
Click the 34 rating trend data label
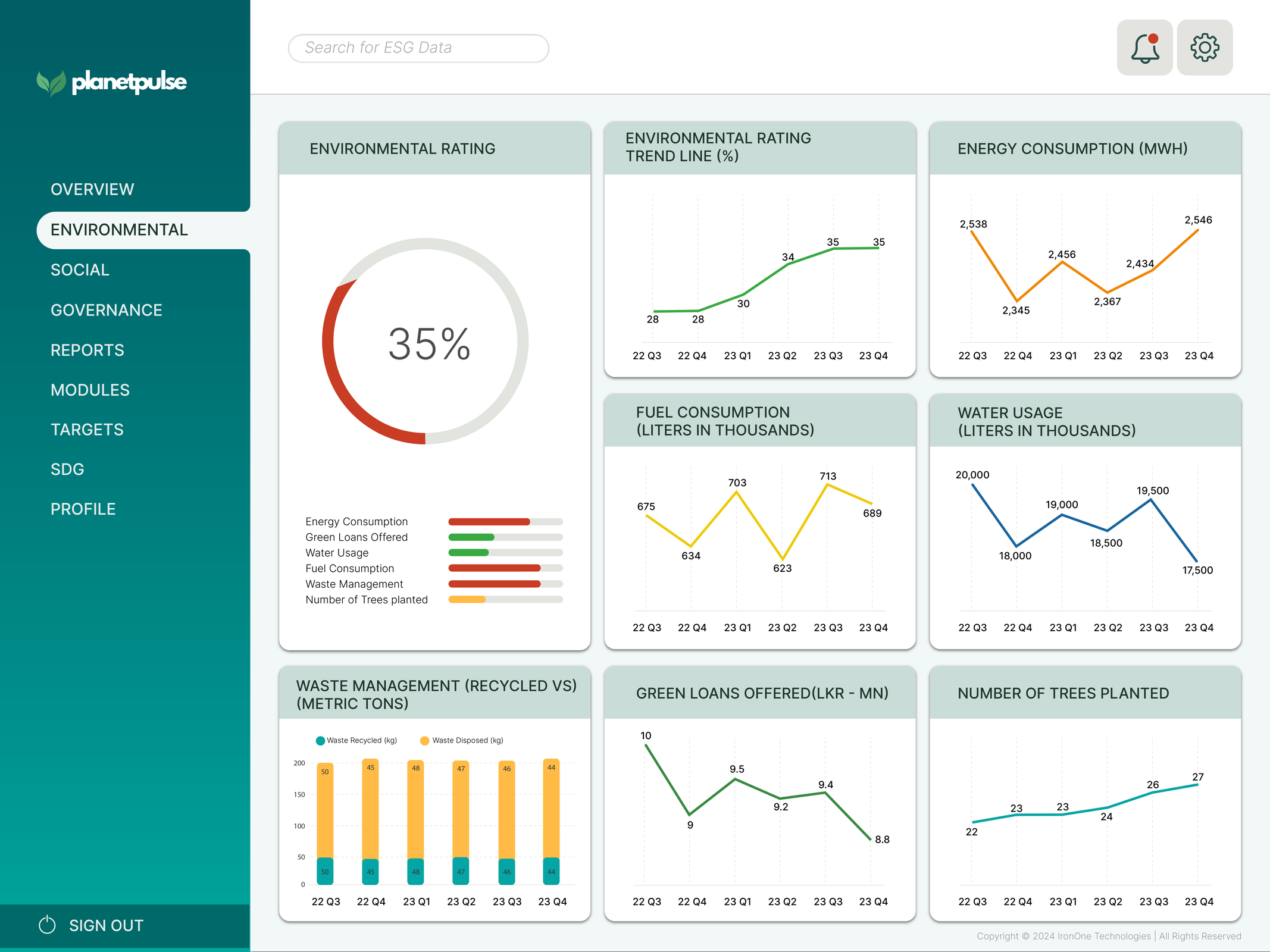click(x=788, y=257)
